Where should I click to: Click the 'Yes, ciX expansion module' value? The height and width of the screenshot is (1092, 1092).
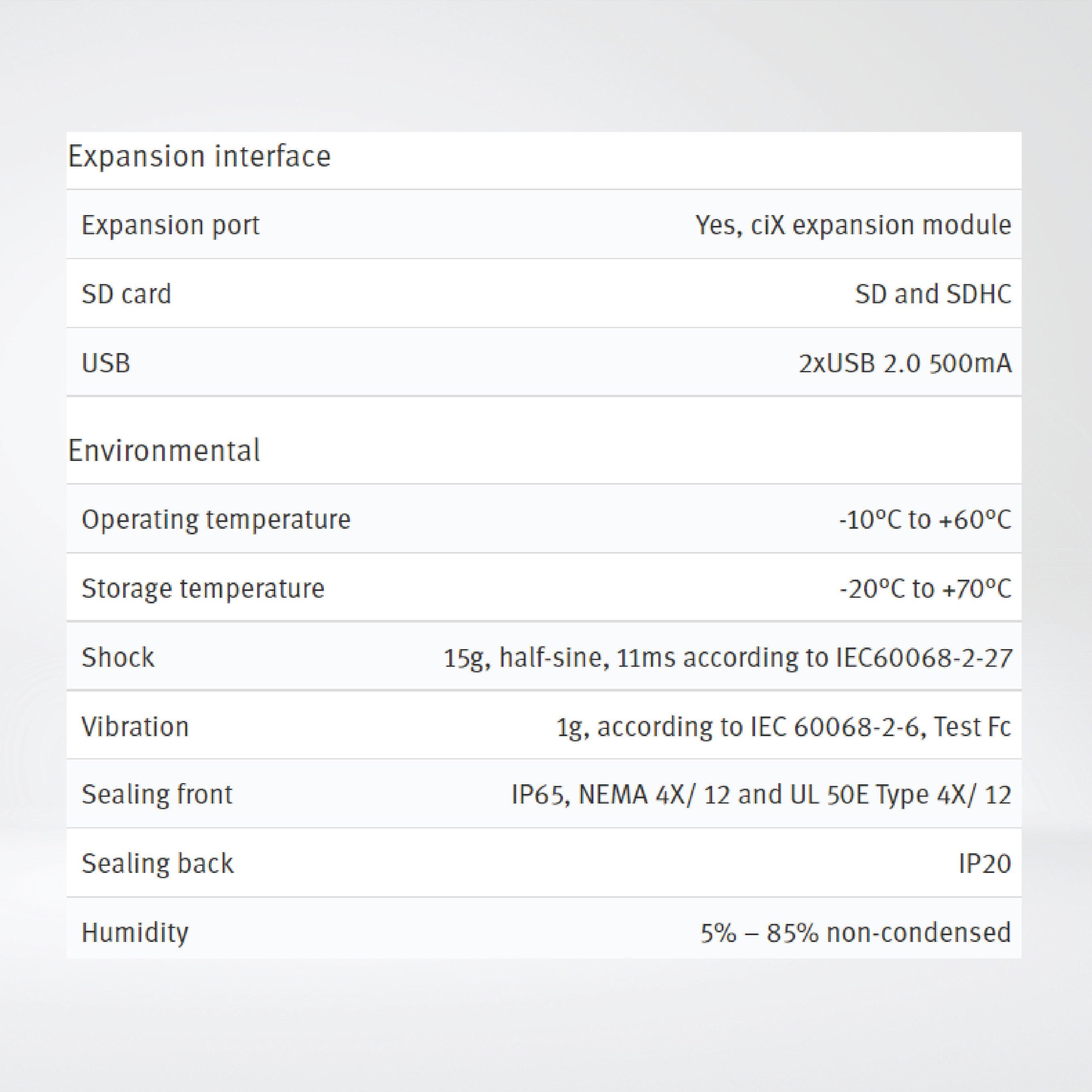853,225
